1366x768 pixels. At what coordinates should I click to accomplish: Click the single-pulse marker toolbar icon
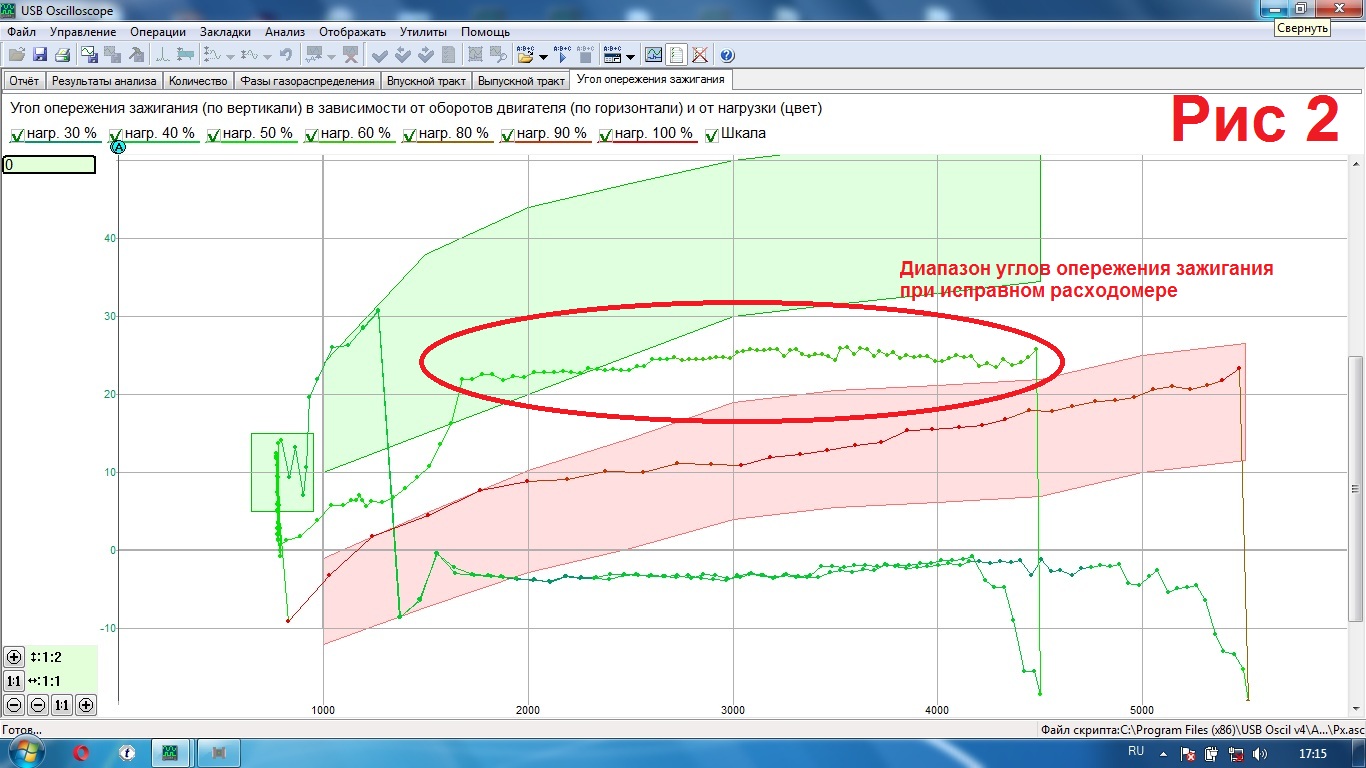click(162, 55)
